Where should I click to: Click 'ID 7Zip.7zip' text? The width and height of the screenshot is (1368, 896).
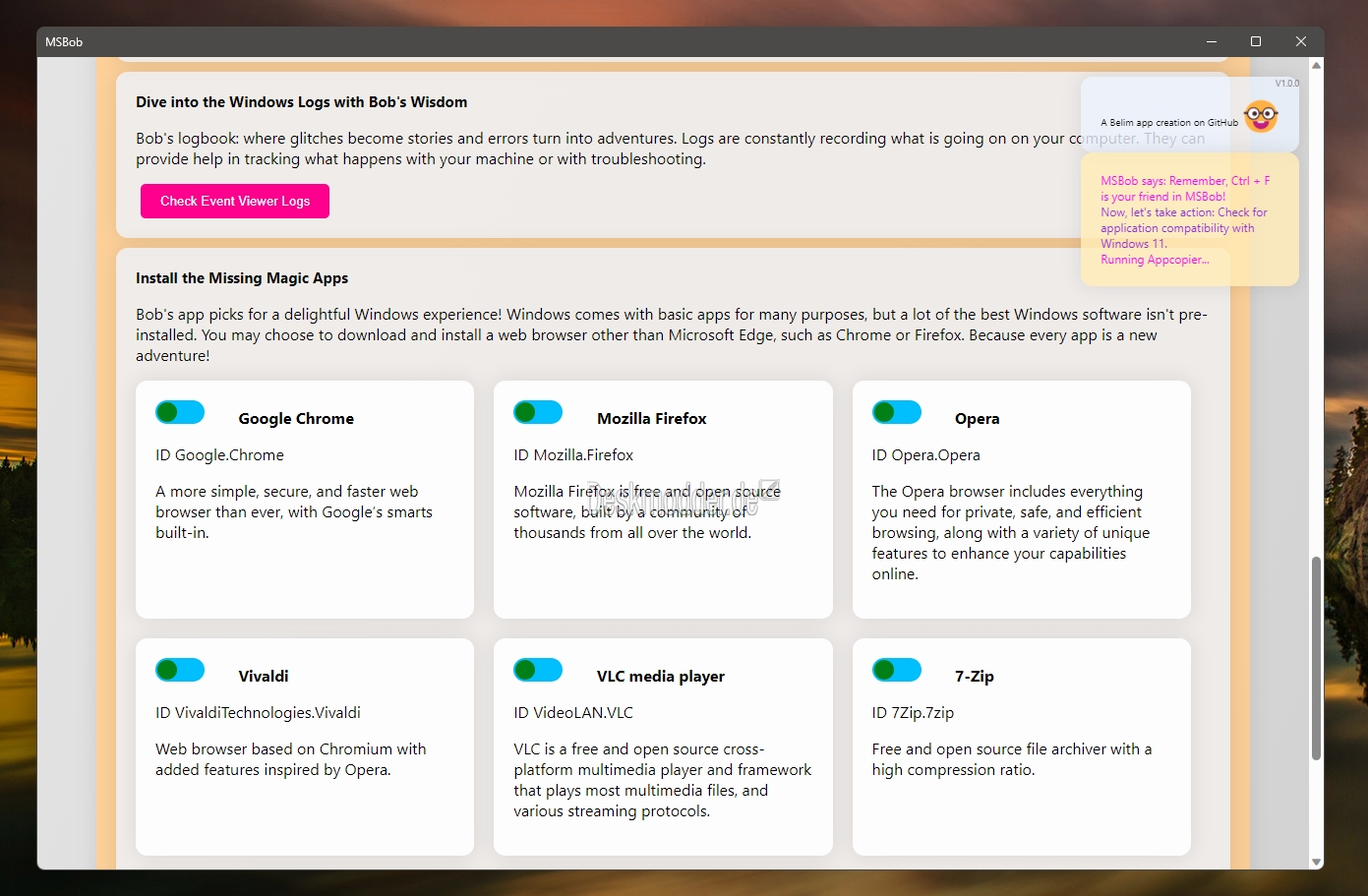pyautogui.click(x=913, y=713)
